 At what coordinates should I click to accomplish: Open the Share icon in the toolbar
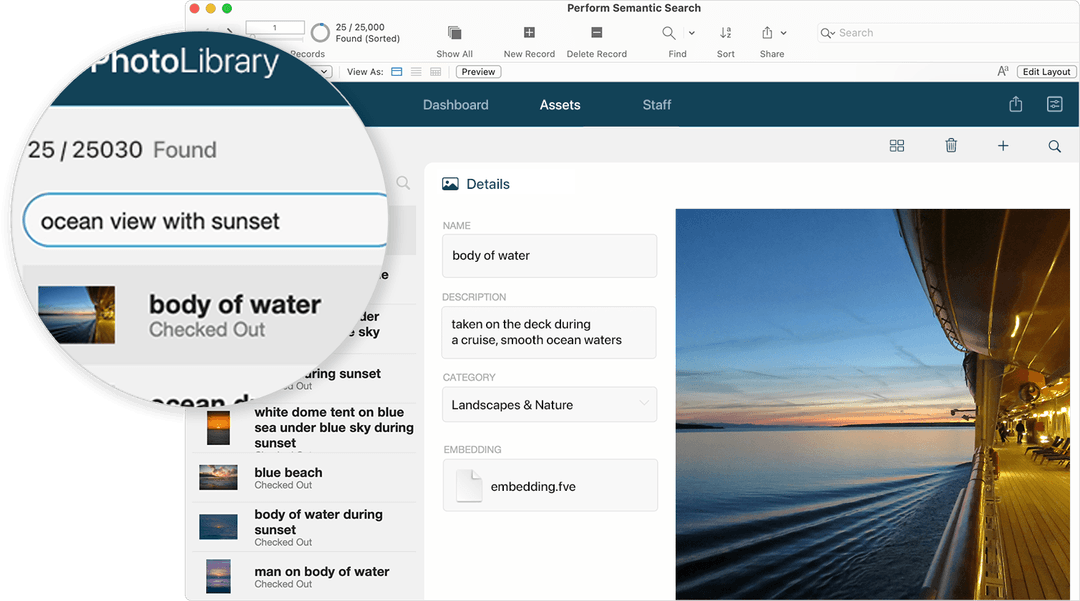pos(767,32)
